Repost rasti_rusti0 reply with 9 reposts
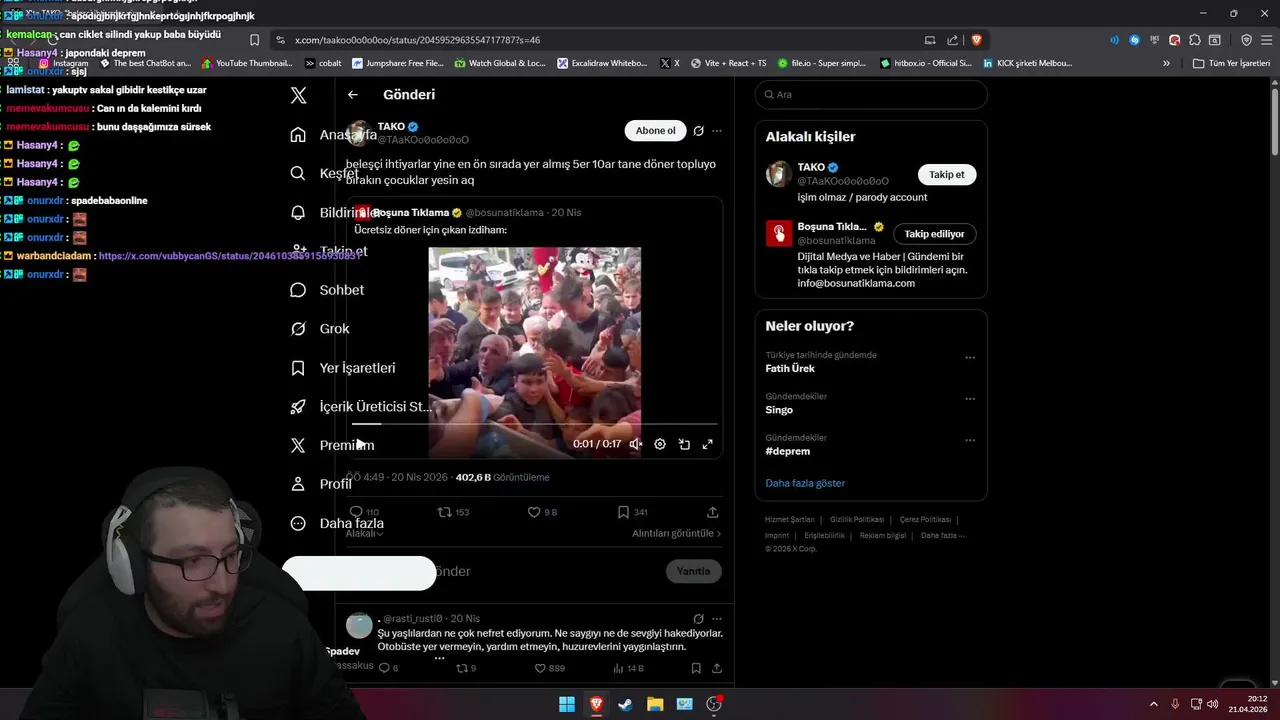The image size is (1280, 720). [466, 668]
